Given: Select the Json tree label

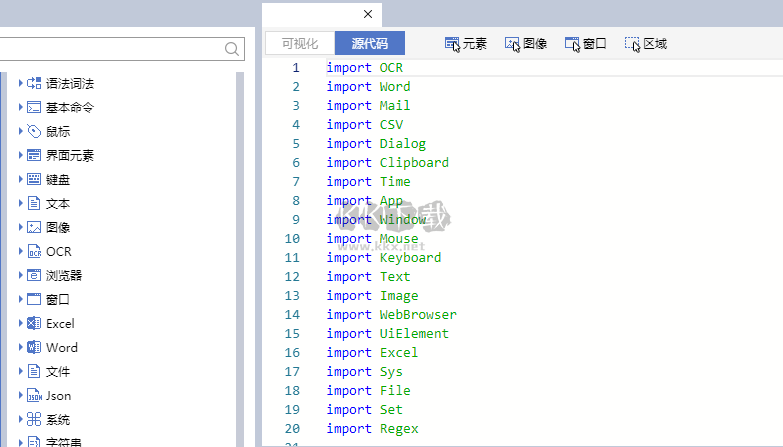Looking at the screenshot, I should tap(58, 396).
